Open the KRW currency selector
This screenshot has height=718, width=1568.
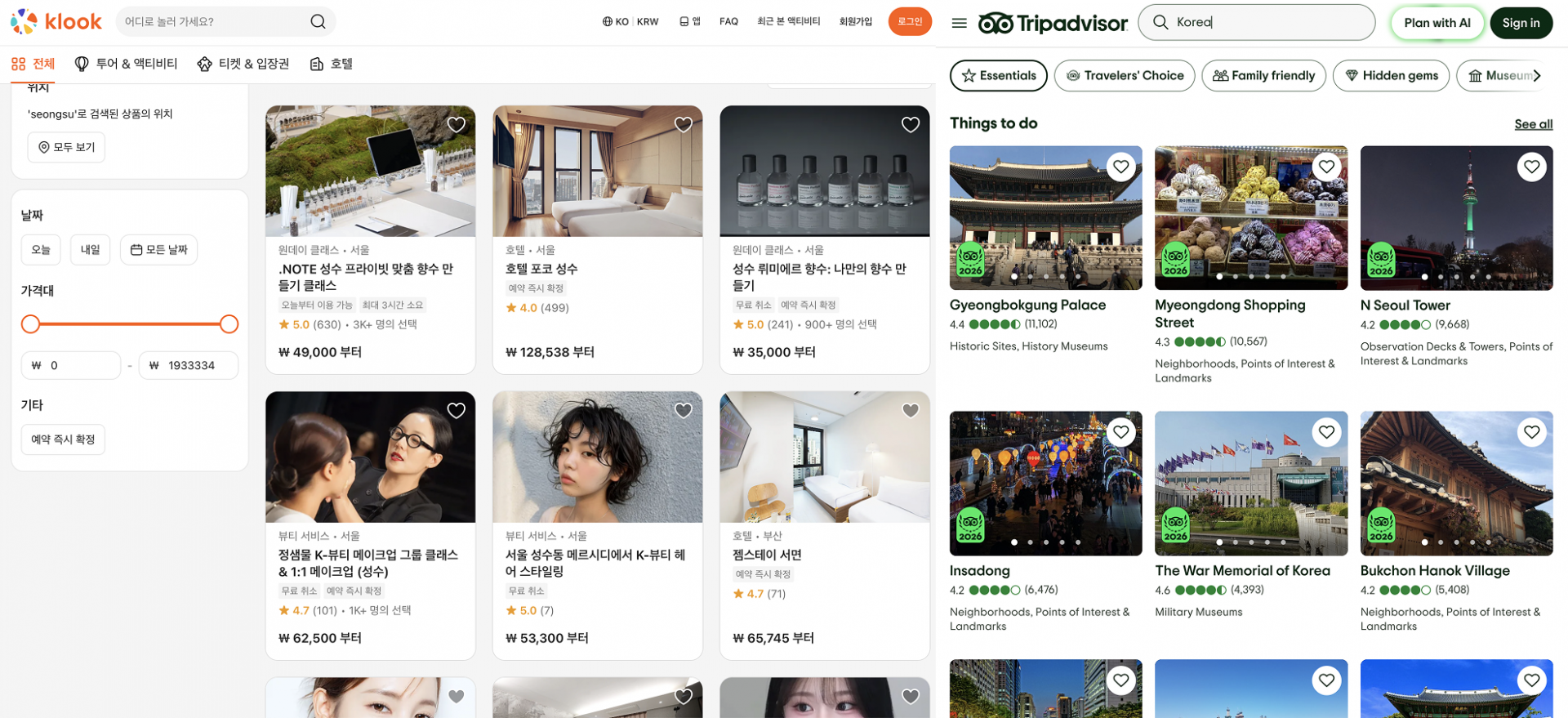[x=648, y=22]
